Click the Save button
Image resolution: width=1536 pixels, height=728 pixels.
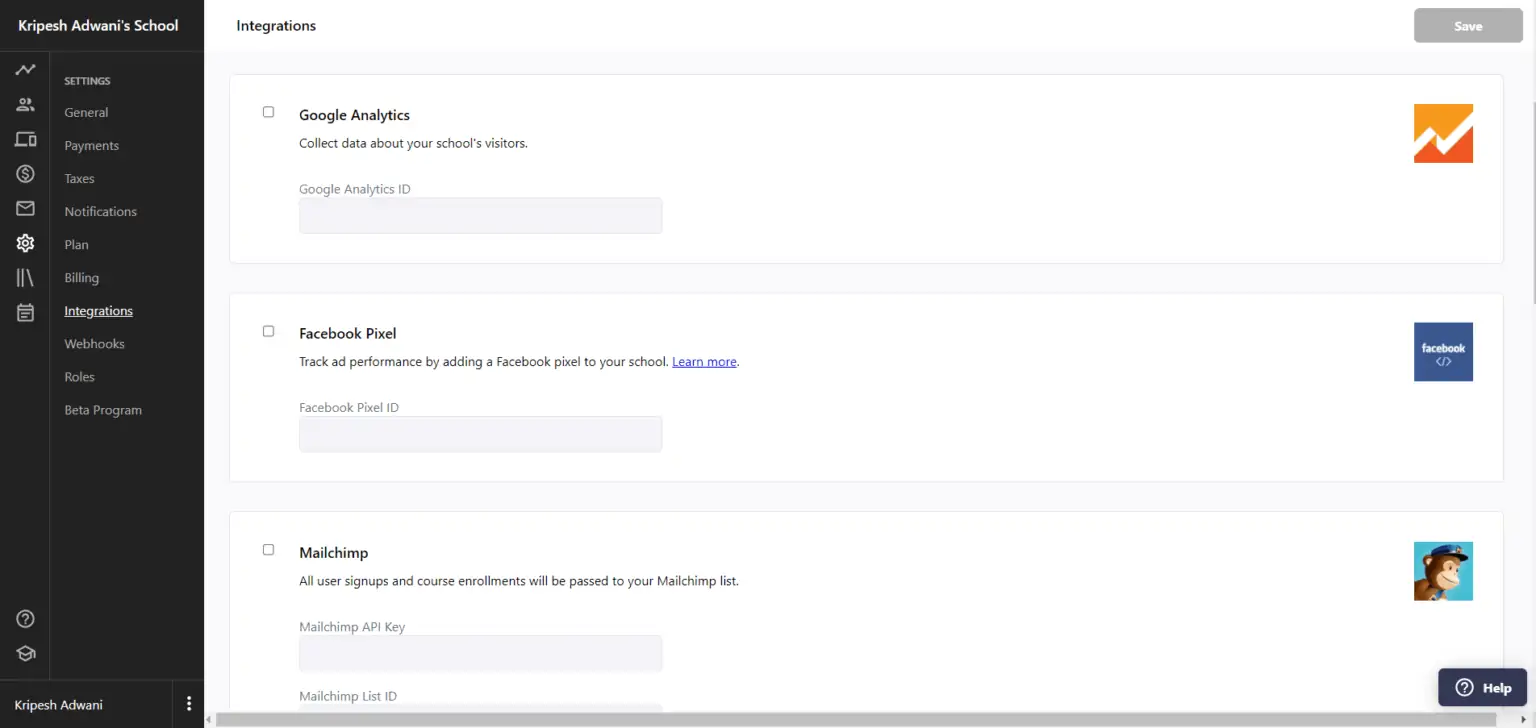click(x=1468, y=26)
